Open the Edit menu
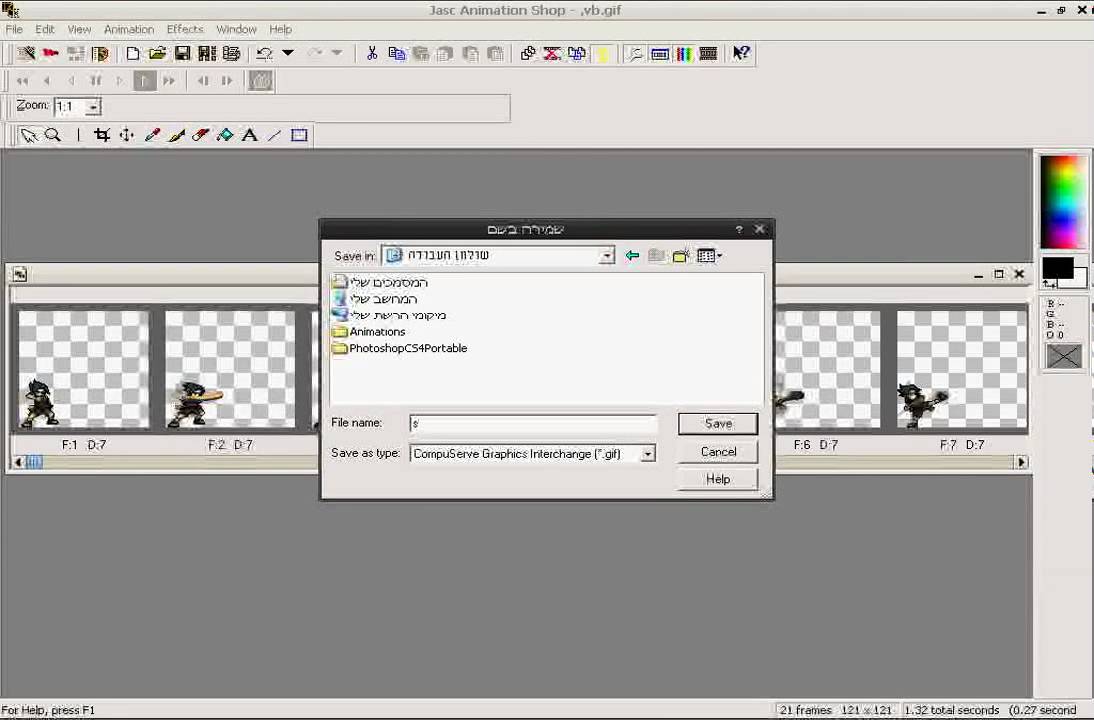Image resolution: width=1094 pixels, height=720 pixels. click(45, 29)
